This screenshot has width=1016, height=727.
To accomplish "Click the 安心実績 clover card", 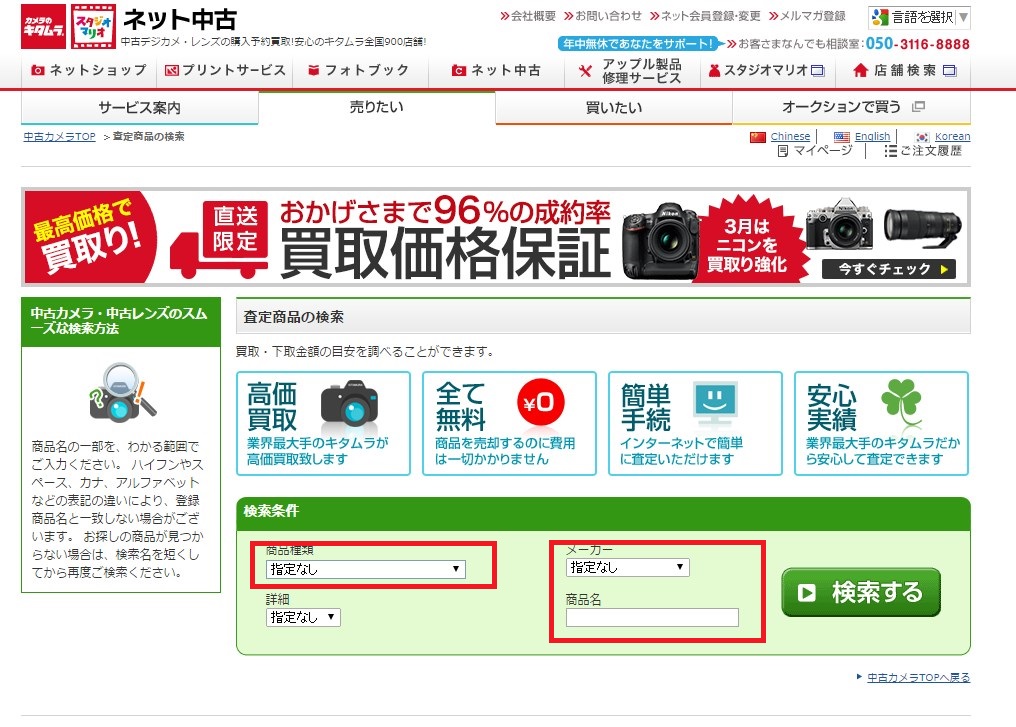I will tap(881, 423).
